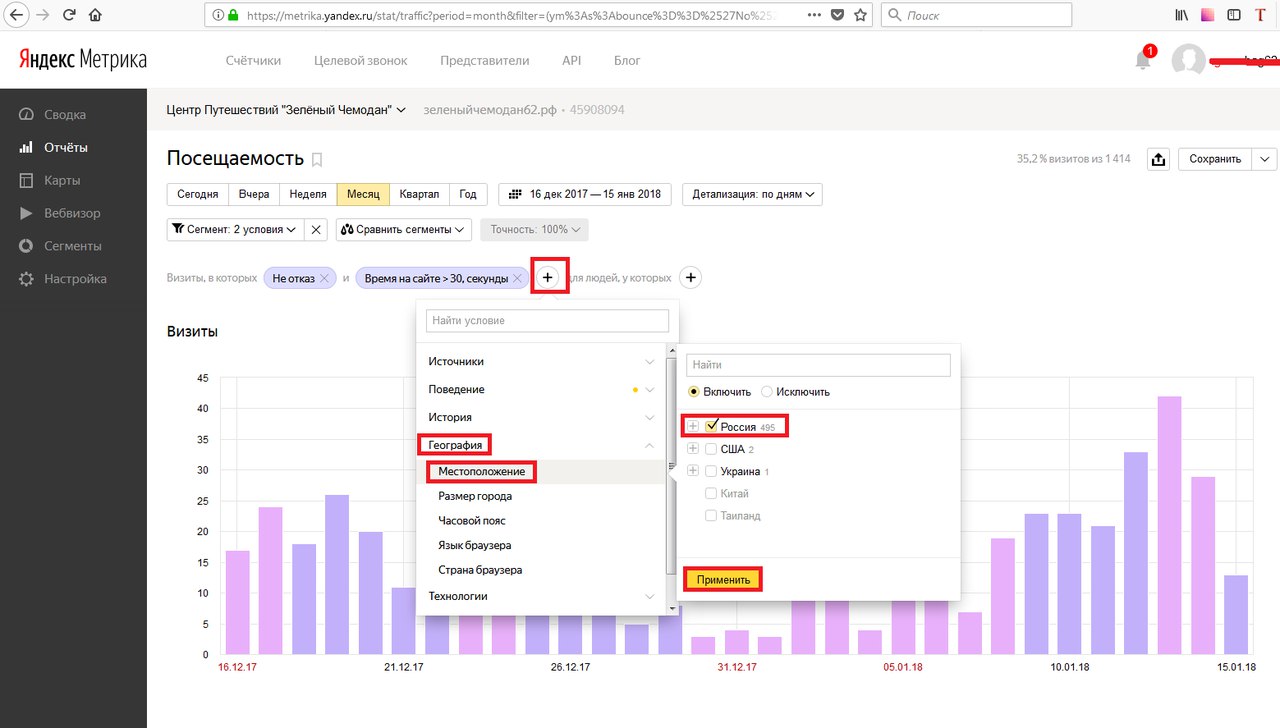Add visit condition plus button
The height and width of the screenshot is (728, 1280).
[548, 278]
